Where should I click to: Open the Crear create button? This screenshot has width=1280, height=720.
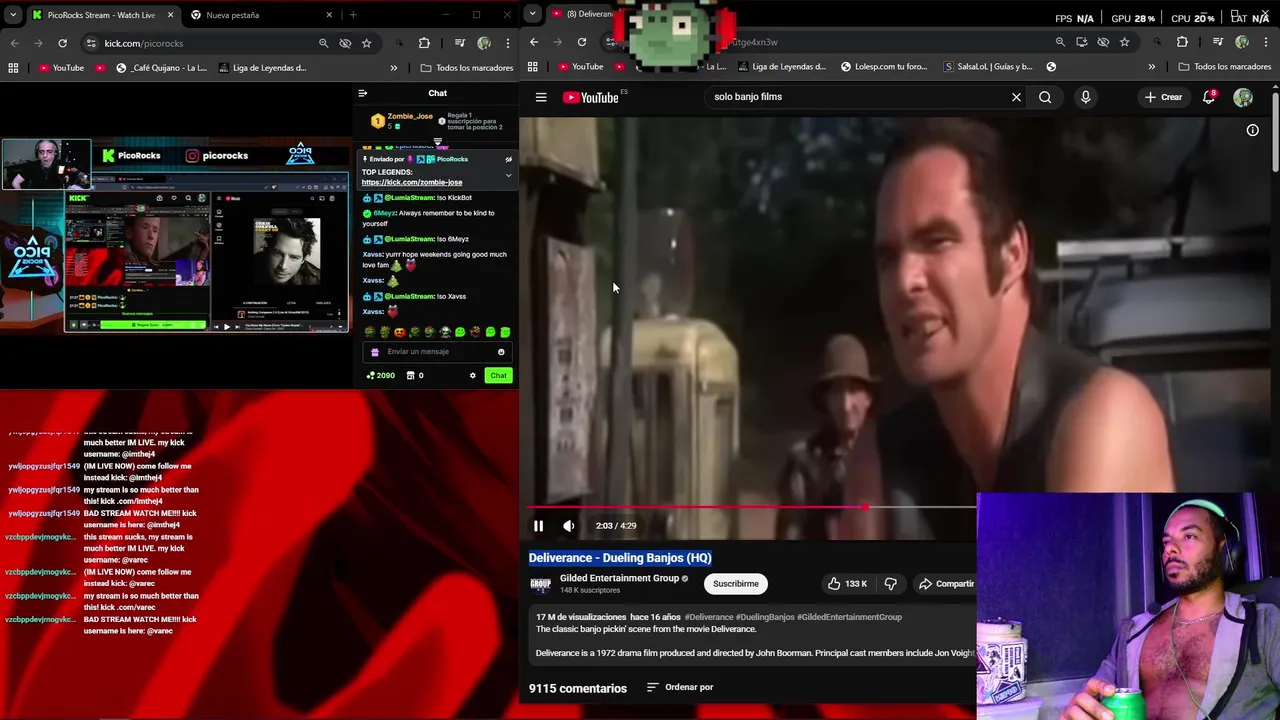coord(1164,97)
